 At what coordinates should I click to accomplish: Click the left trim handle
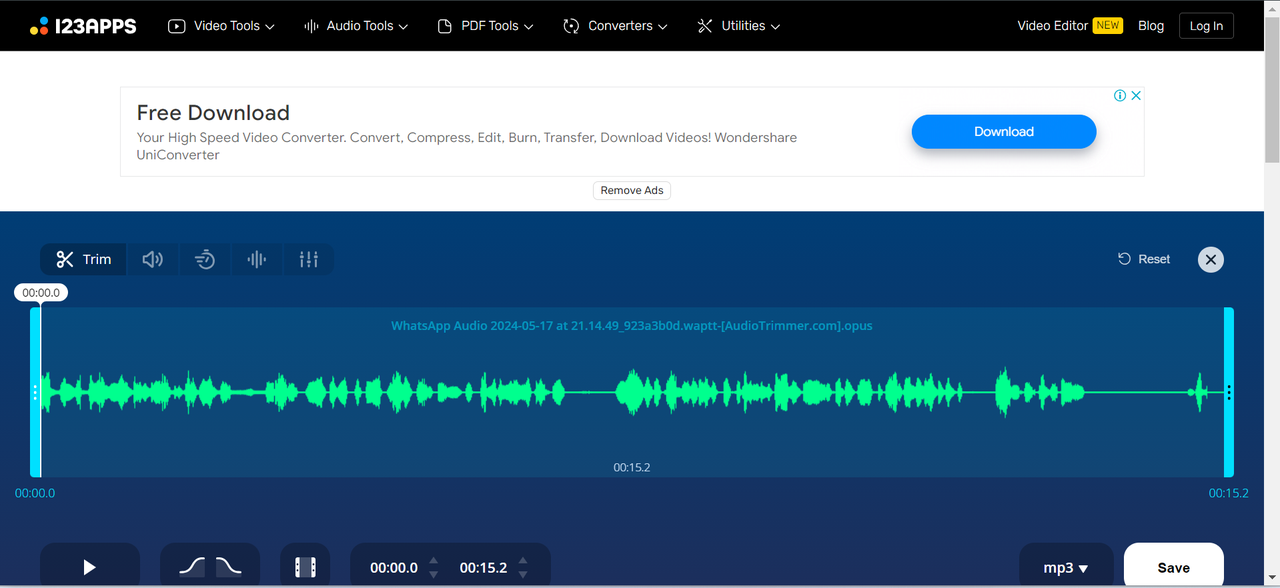tap(35, 392)
